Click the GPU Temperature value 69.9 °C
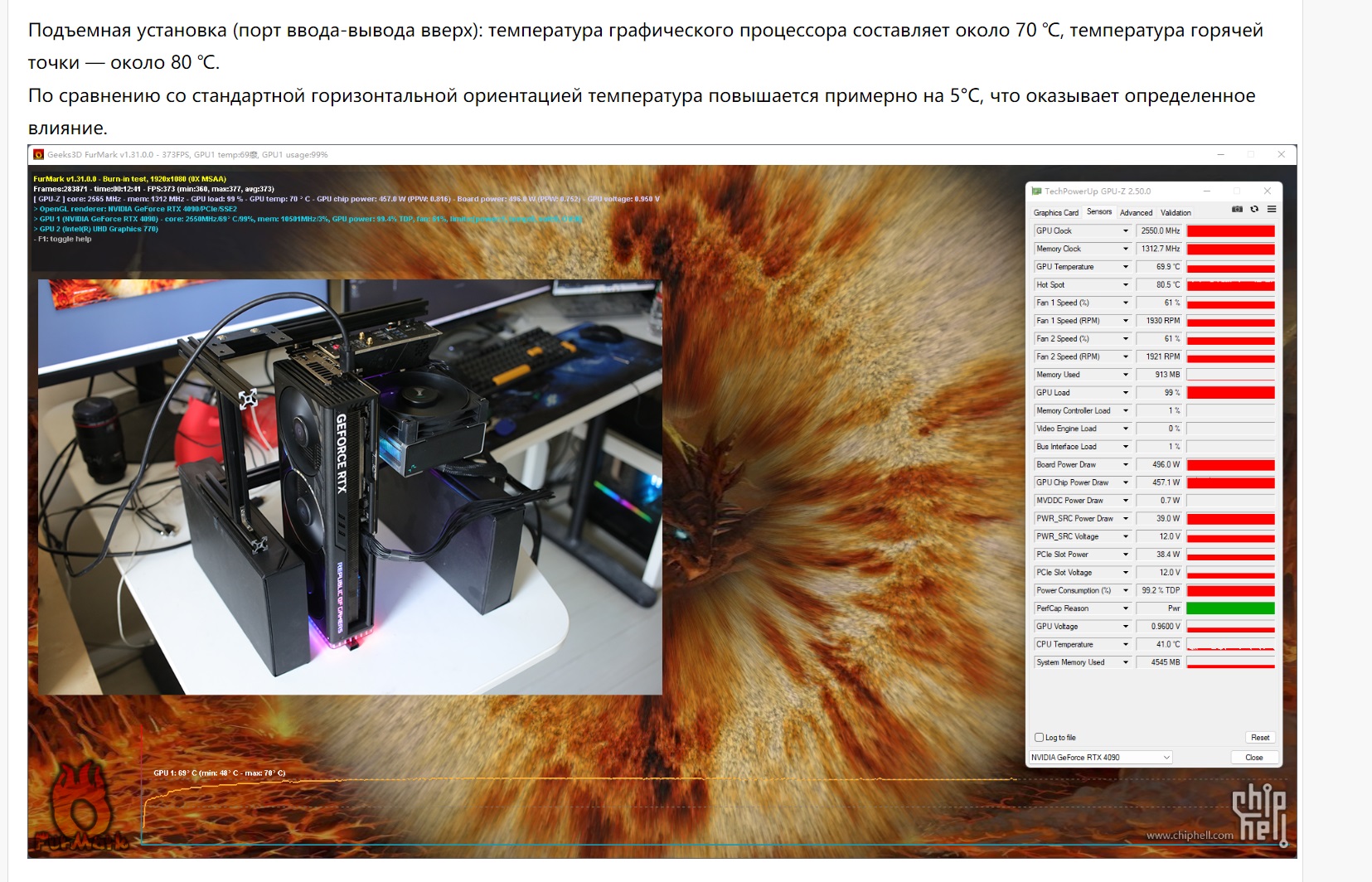Viewport: 1372px width, 882px height. (x=1159, y=267)
